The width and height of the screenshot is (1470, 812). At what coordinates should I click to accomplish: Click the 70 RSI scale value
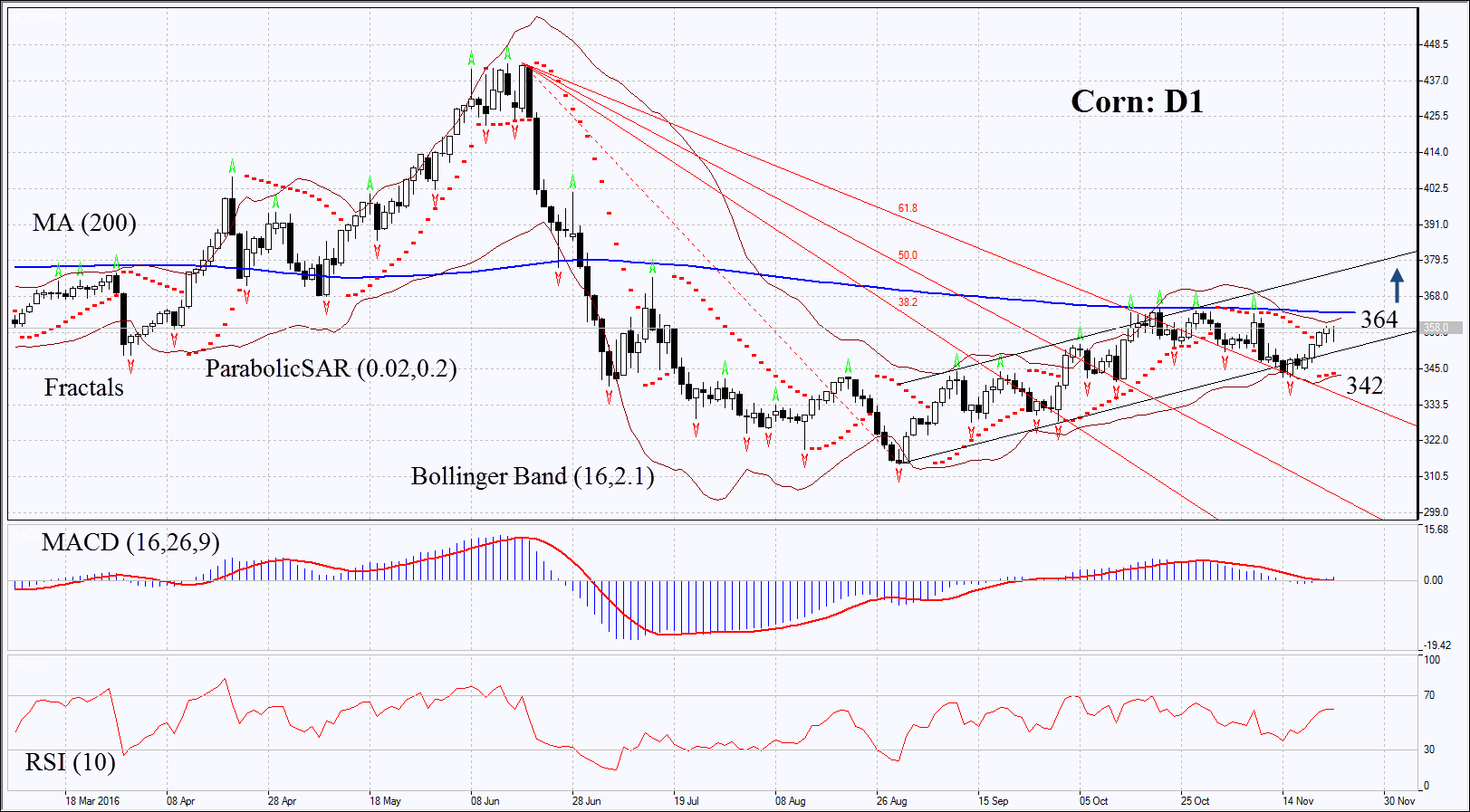tap(1429, 695)
